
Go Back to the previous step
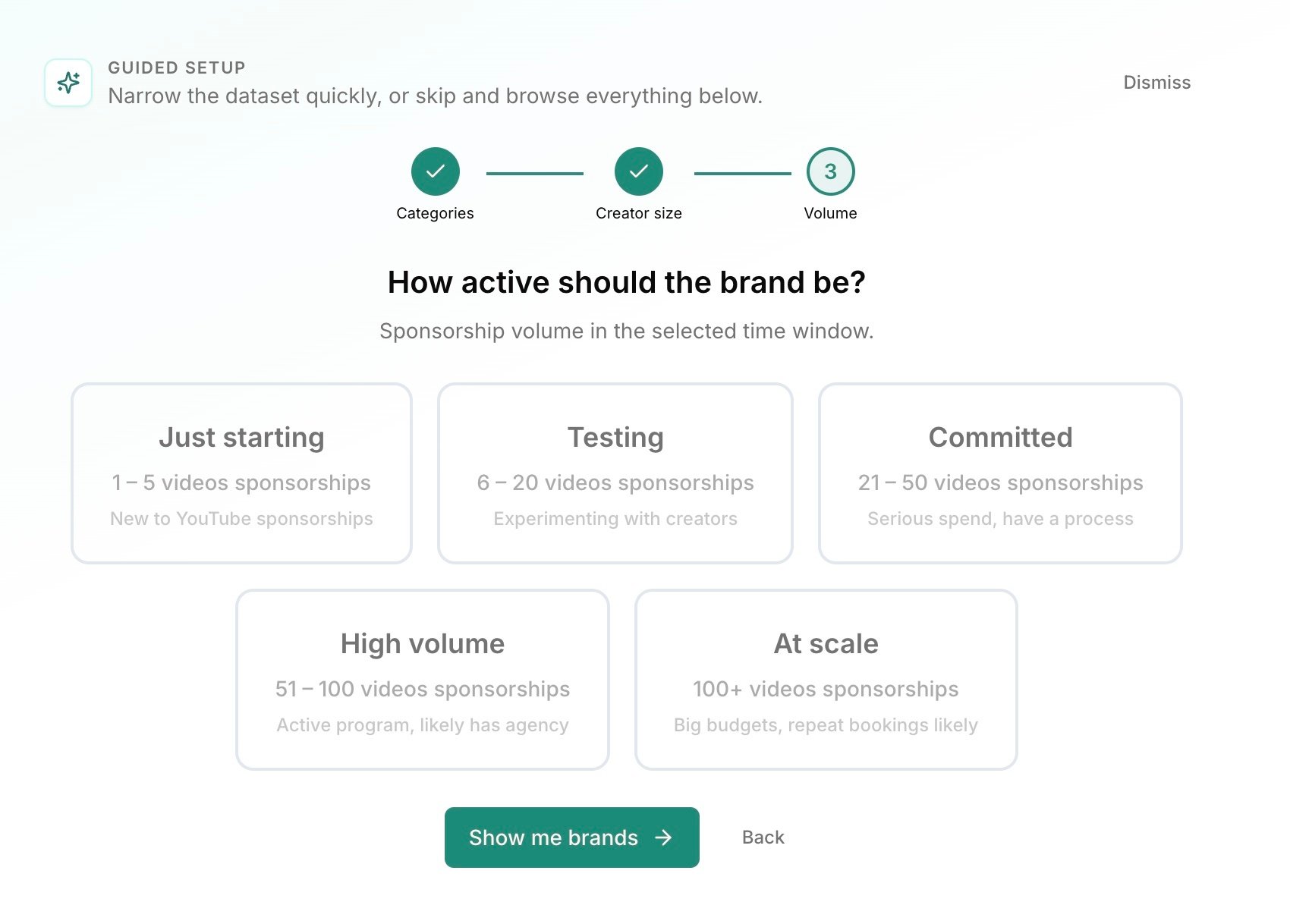coord(763,838)
